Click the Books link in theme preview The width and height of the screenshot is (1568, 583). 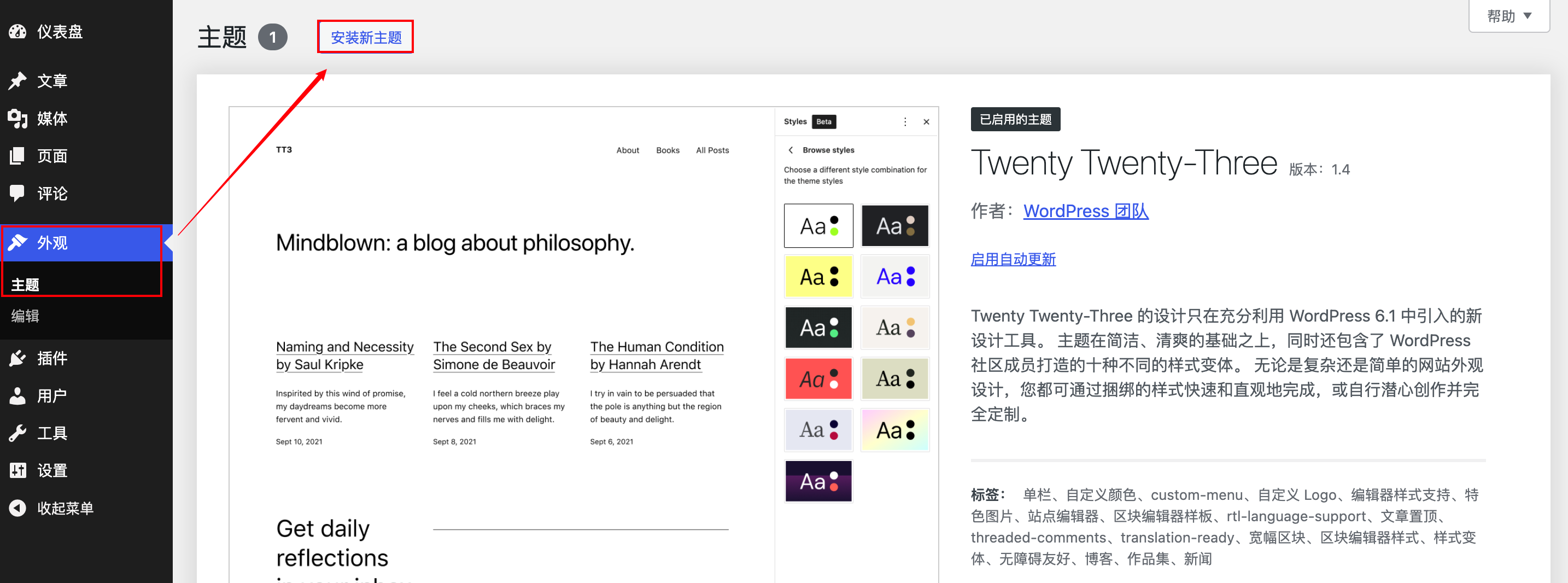tap(668, 150)
